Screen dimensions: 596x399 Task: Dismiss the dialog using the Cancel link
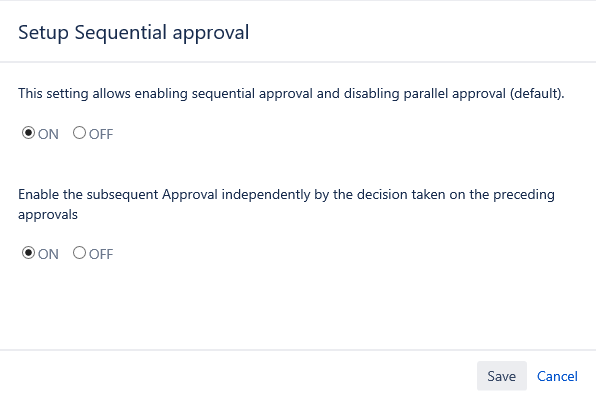click(557, 376)
